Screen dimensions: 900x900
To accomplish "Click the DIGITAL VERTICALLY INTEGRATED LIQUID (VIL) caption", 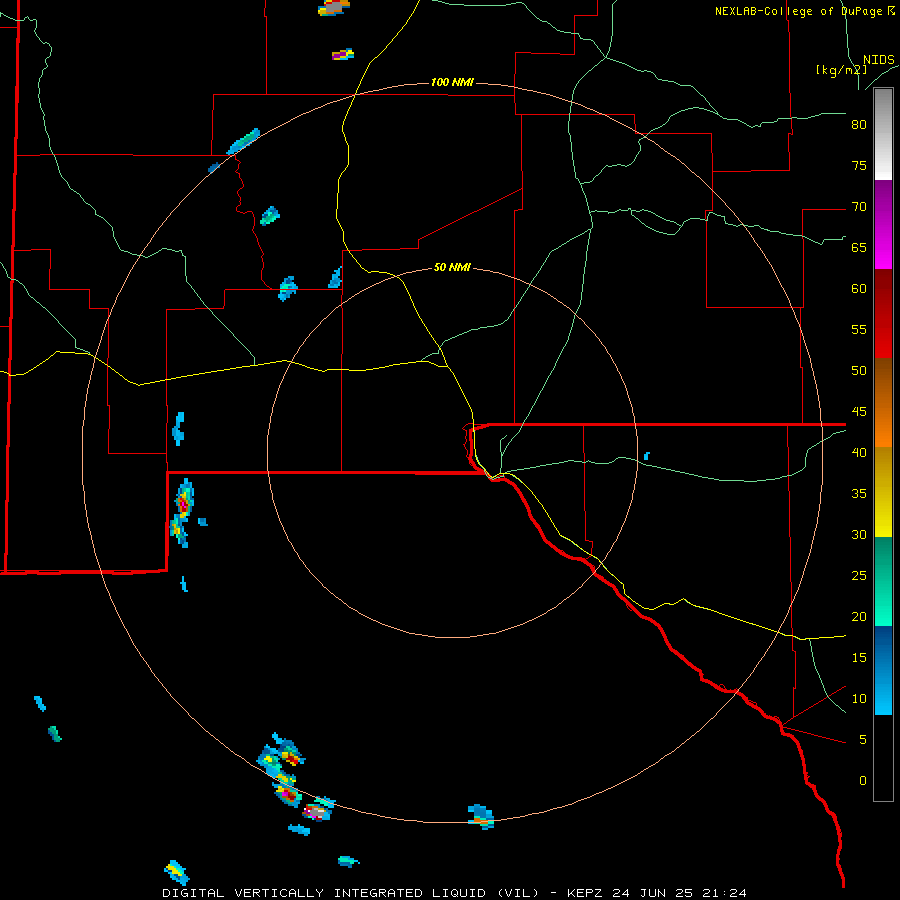I will pyautogui.click(x=350, y=893).
